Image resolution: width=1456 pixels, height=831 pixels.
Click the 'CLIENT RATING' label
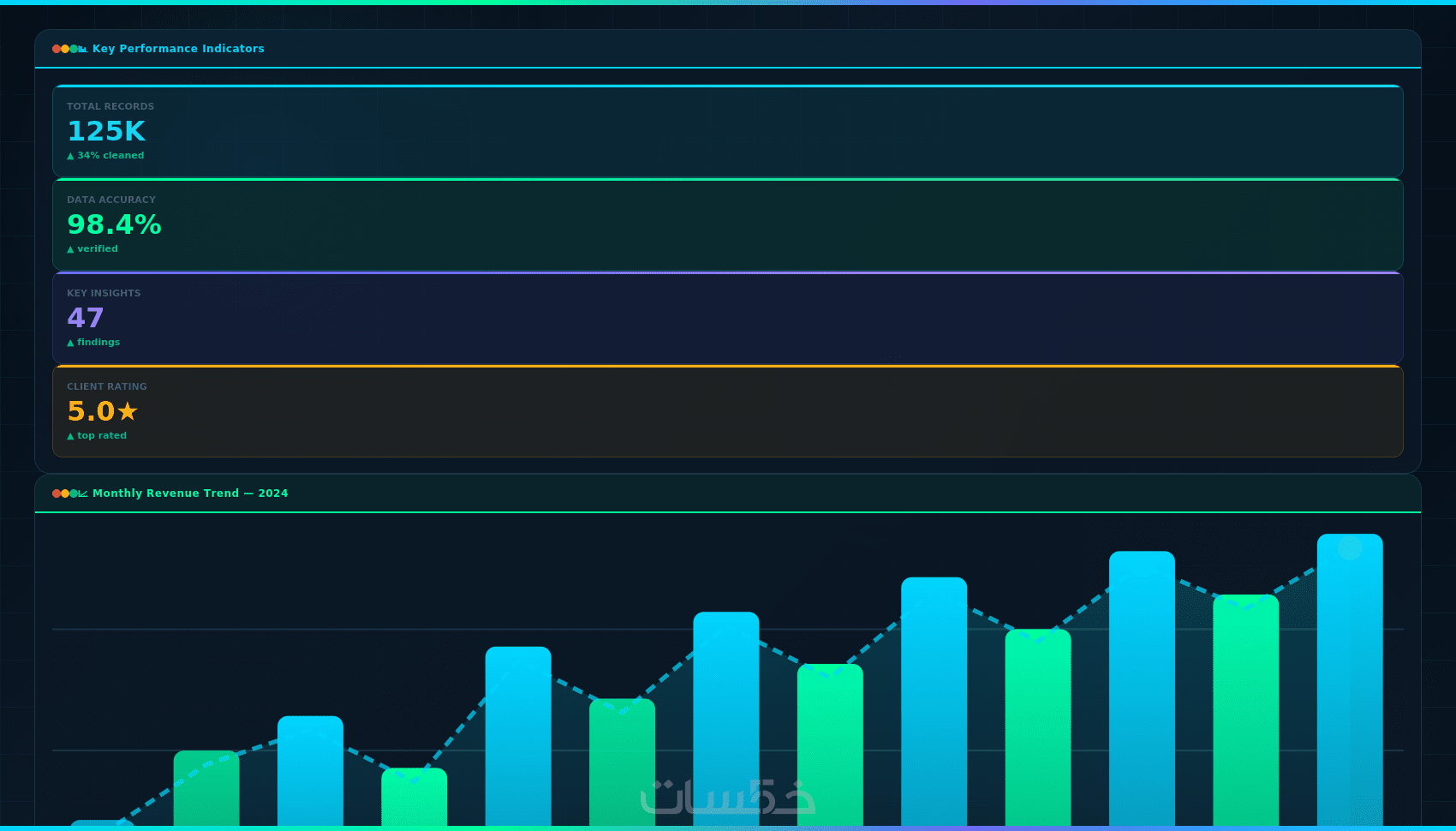[107, 386]
